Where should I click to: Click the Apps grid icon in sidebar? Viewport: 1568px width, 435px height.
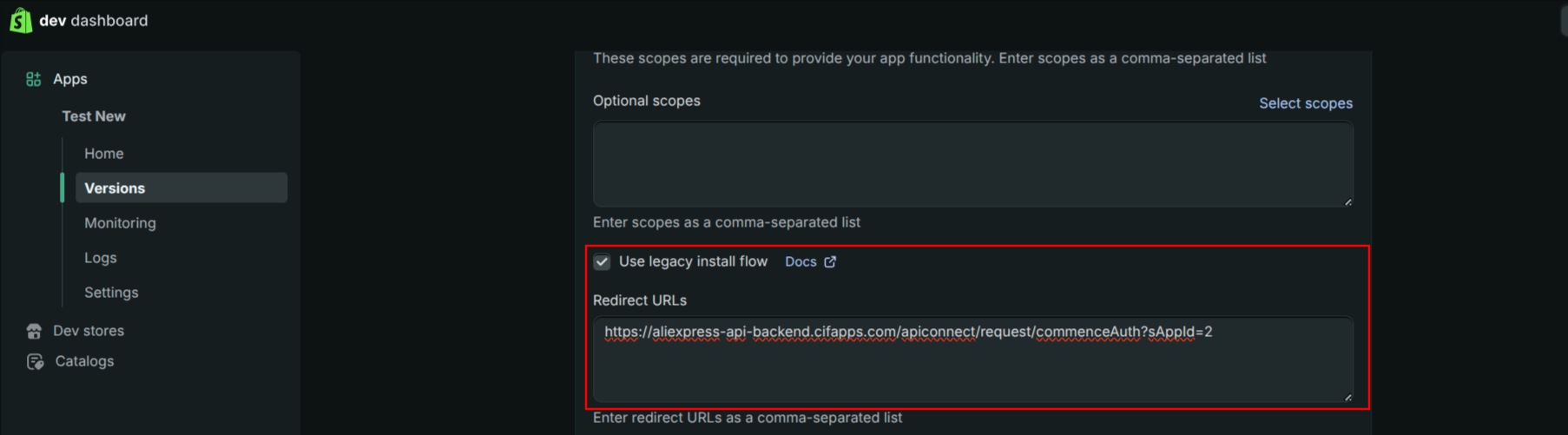tap(34, 79)
